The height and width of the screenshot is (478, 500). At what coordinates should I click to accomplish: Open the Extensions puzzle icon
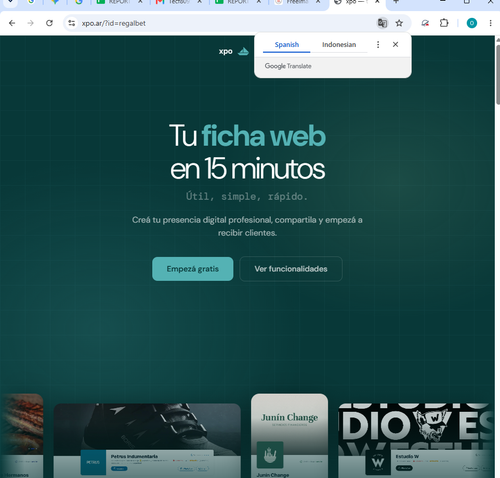pyautogui.click(x=444, y=23)
